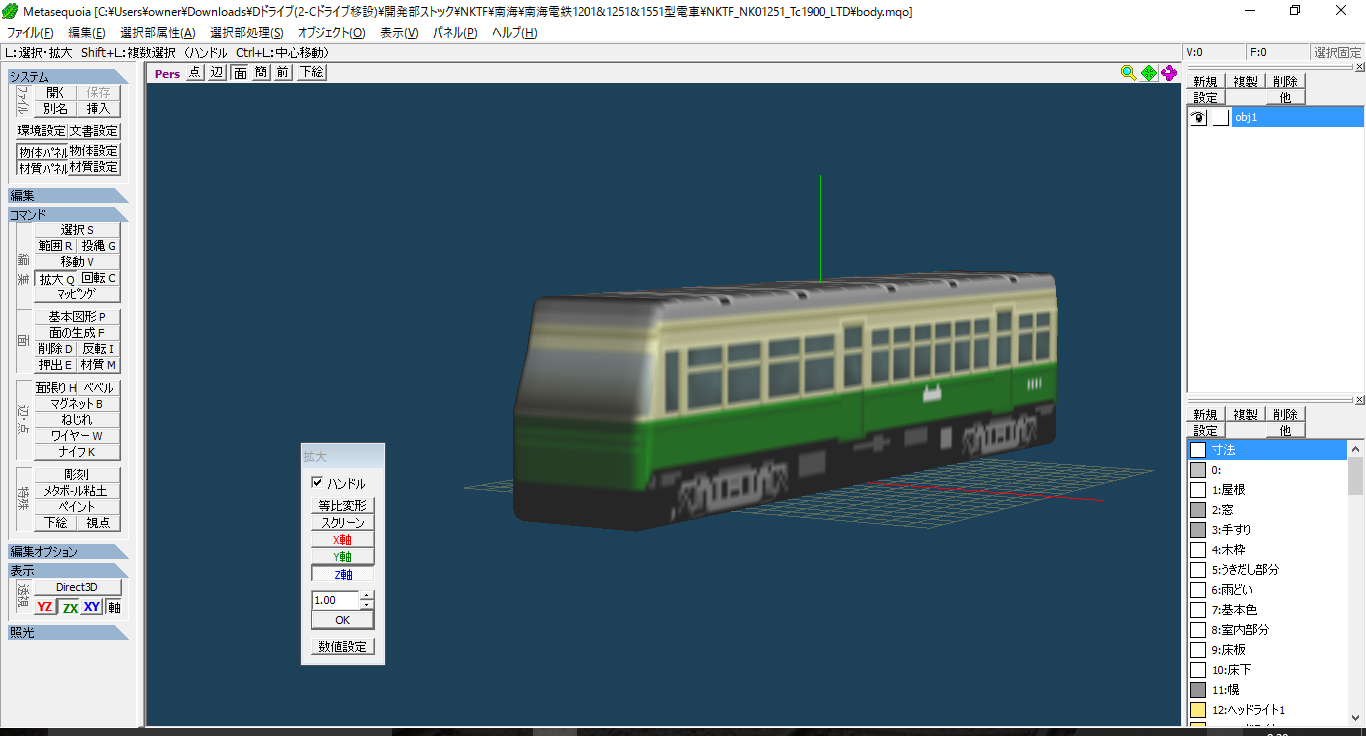Screen dimensions: 1366x736
Task: Click blue Z軸 axis button
Action: 342,574
